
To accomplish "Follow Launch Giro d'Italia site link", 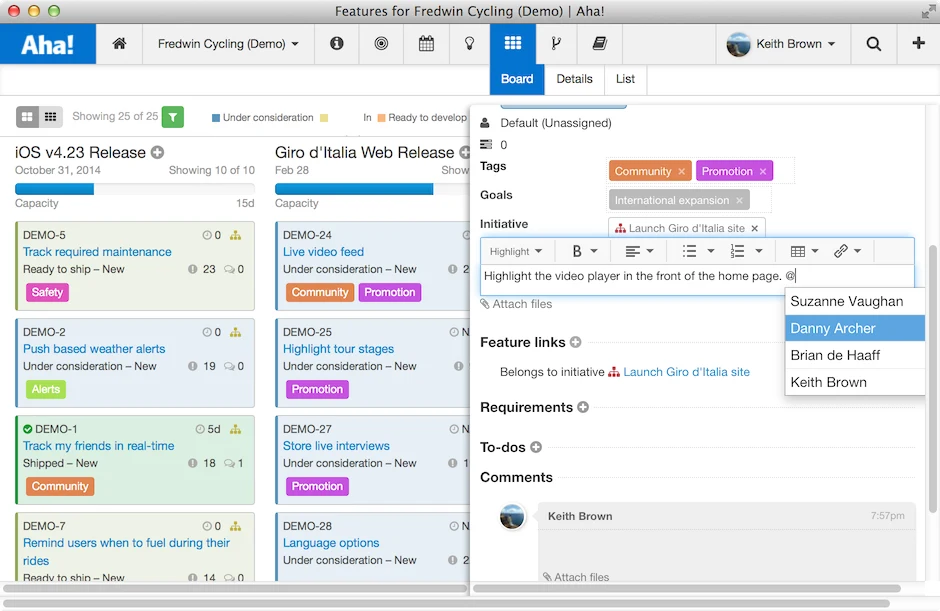I will (x=686, y=372).
